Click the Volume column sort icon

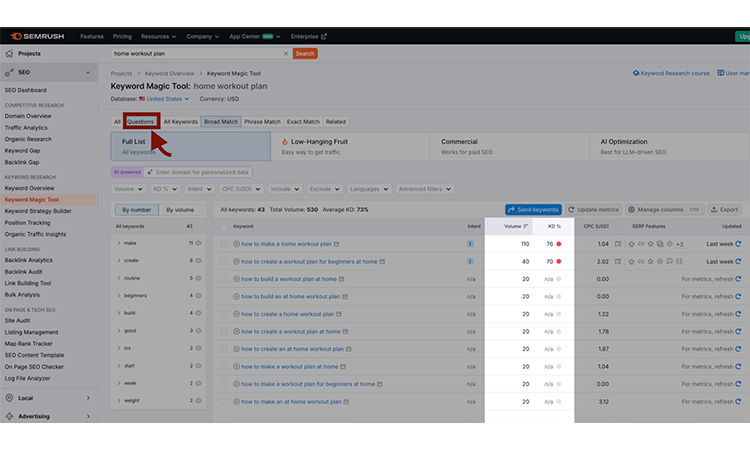click(526, 226)
